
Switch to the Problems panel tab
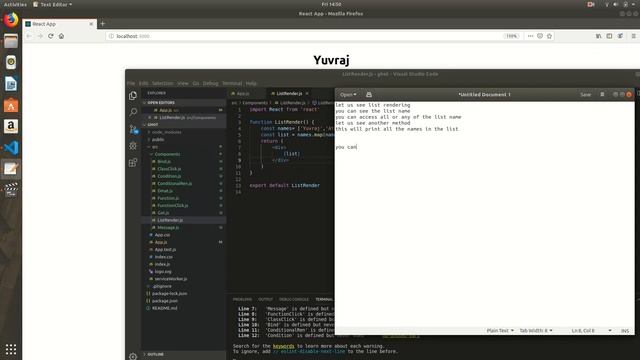[242, 300]
